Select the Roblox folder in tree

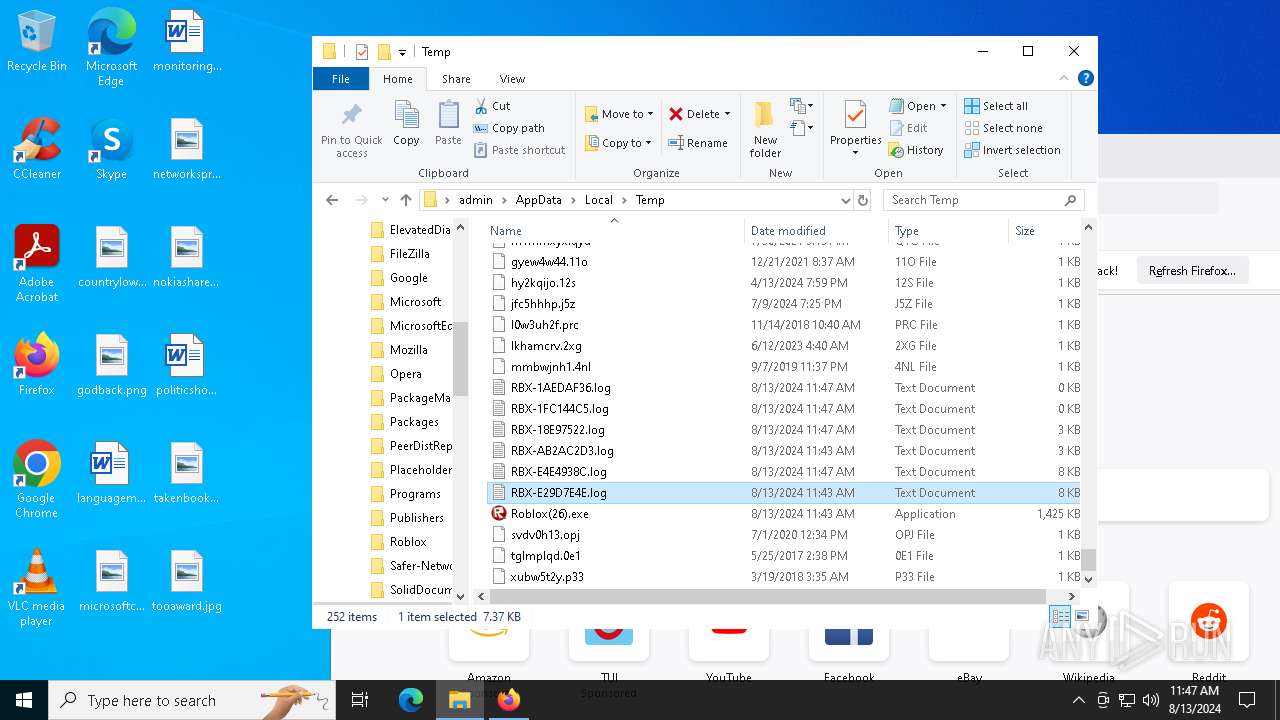(408, 542)
